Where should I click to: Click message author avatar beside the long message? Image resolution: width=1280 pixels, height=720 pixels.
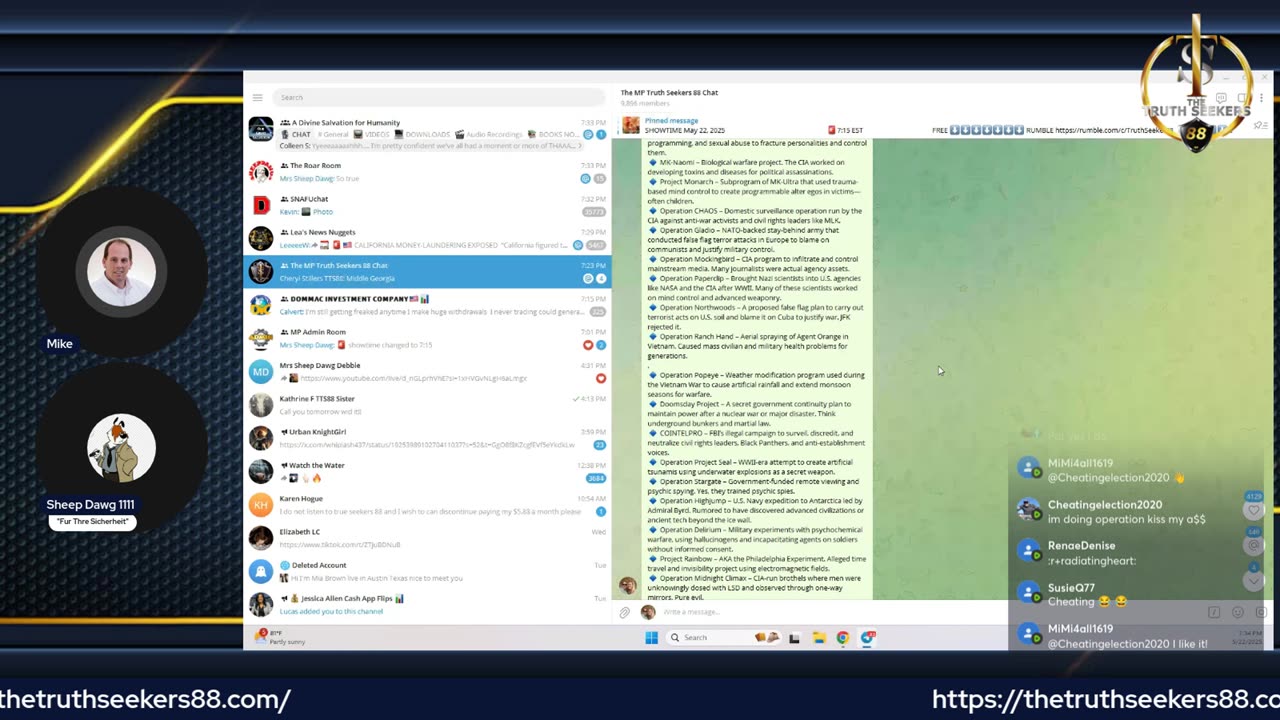(x=627, y=586)
